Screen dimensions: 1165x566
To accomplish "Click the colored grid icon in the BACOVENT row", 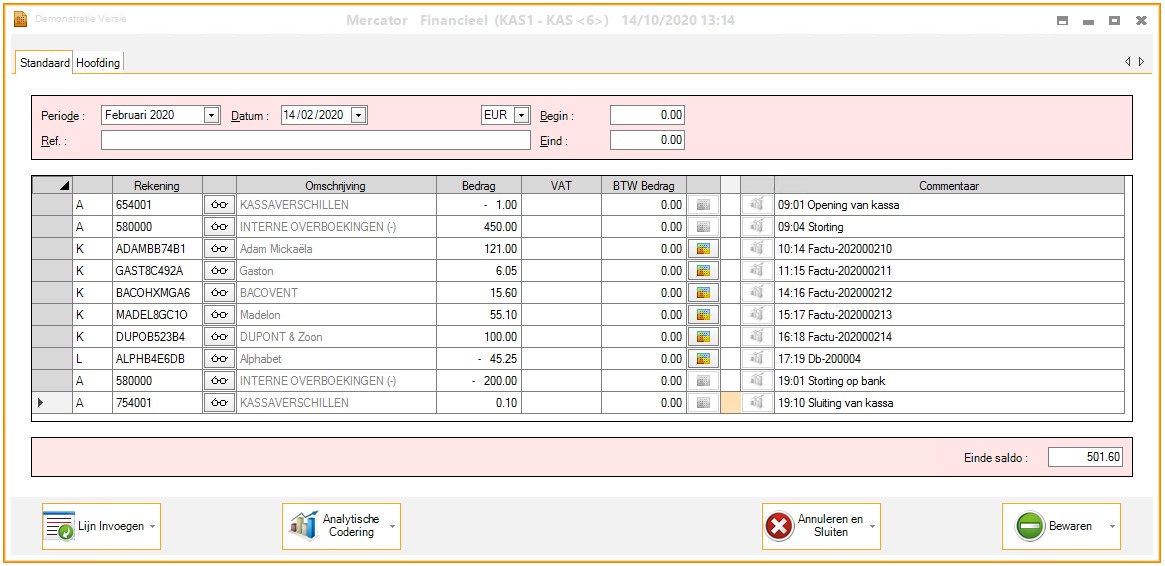I will [703, 293].
